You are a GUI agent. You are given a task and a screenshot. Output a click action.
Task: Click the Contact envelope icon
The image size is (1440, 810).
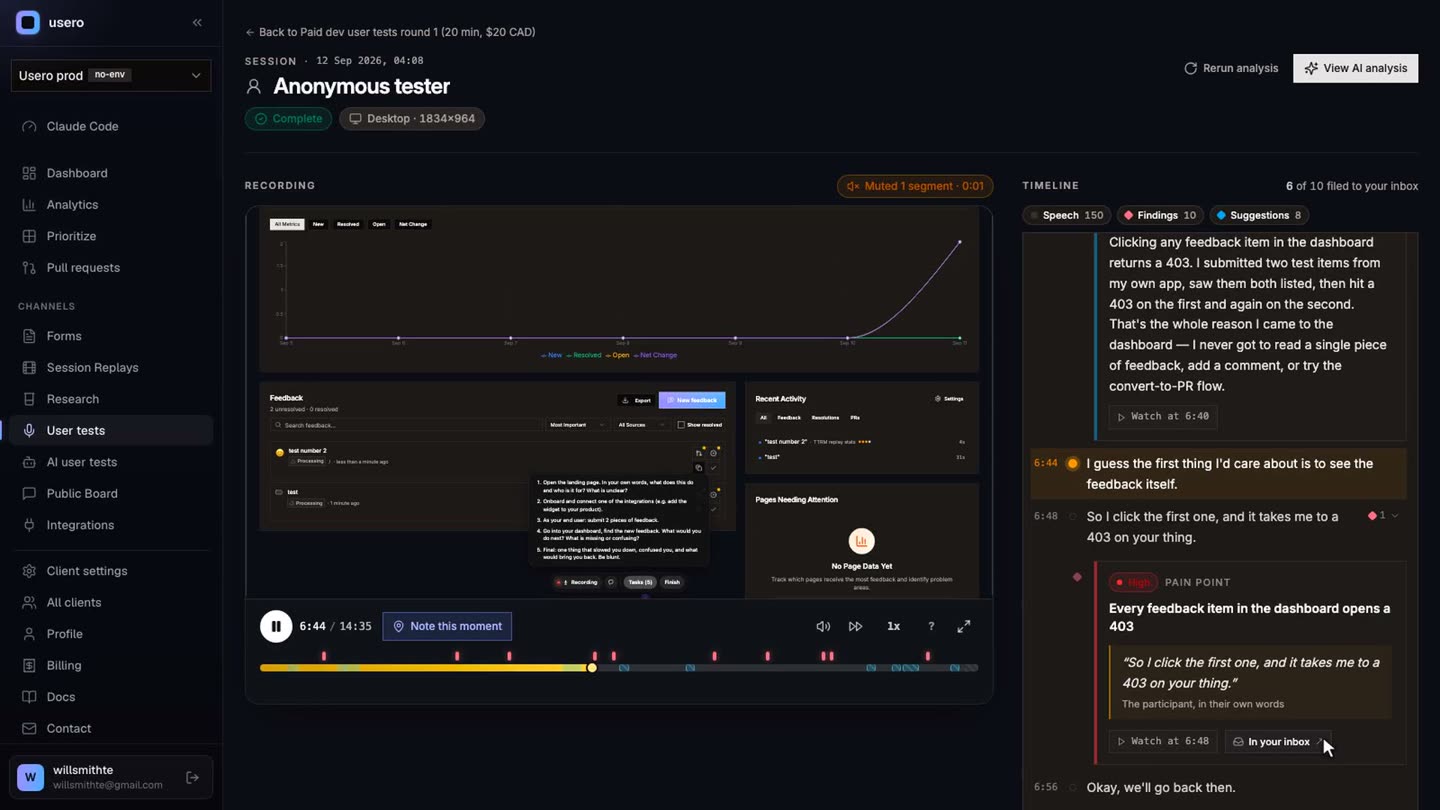[29, 728]
